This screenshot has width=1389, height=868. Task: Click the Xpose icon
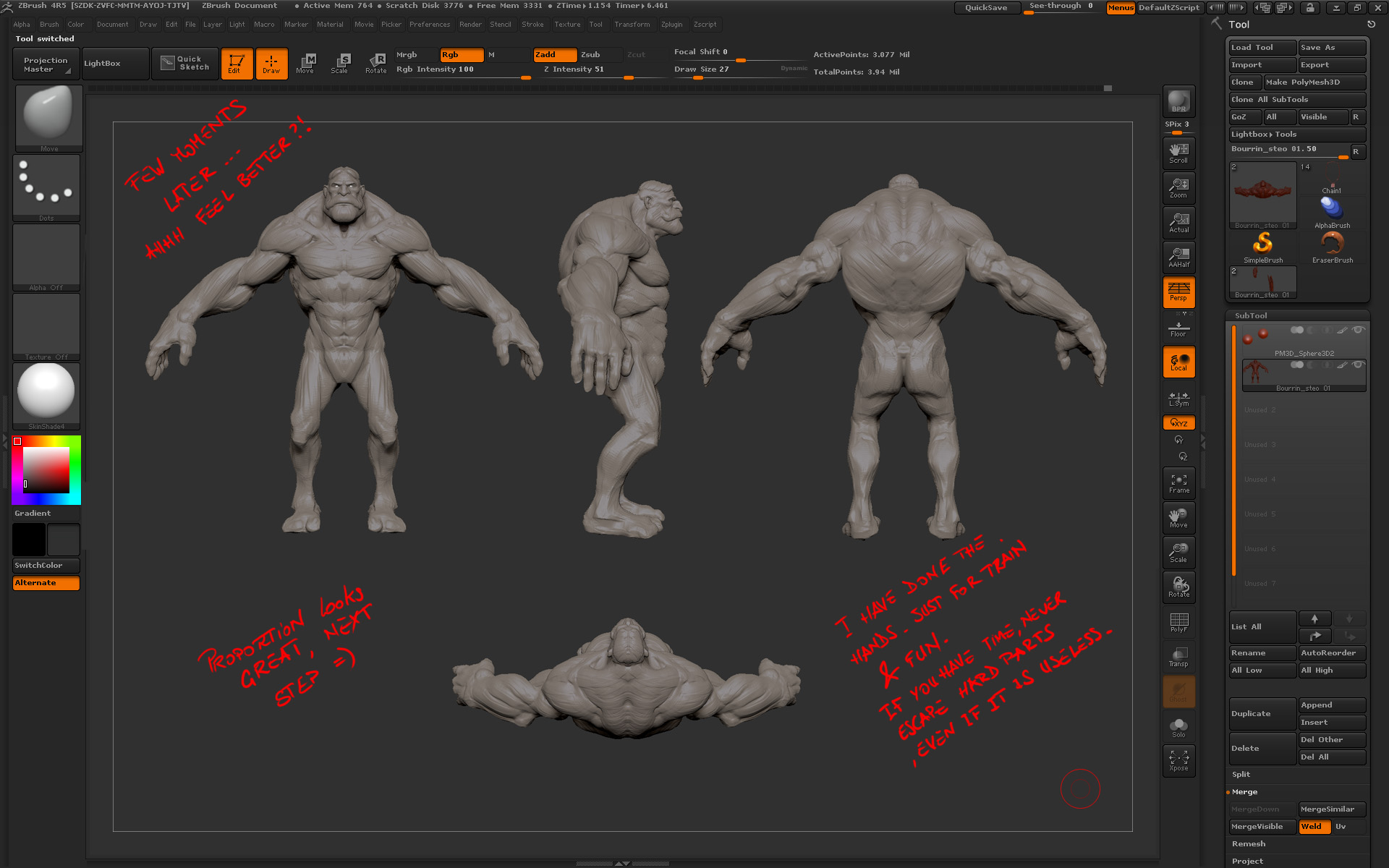click(x=1178, y=761)
